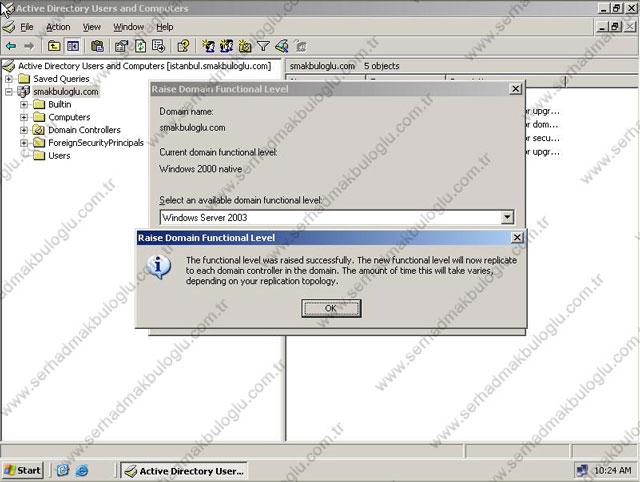Image resolution: width=640 pixels, height=482 pixels.
Task: Restore the inner MDI child window
Action: tap(615, 27)
